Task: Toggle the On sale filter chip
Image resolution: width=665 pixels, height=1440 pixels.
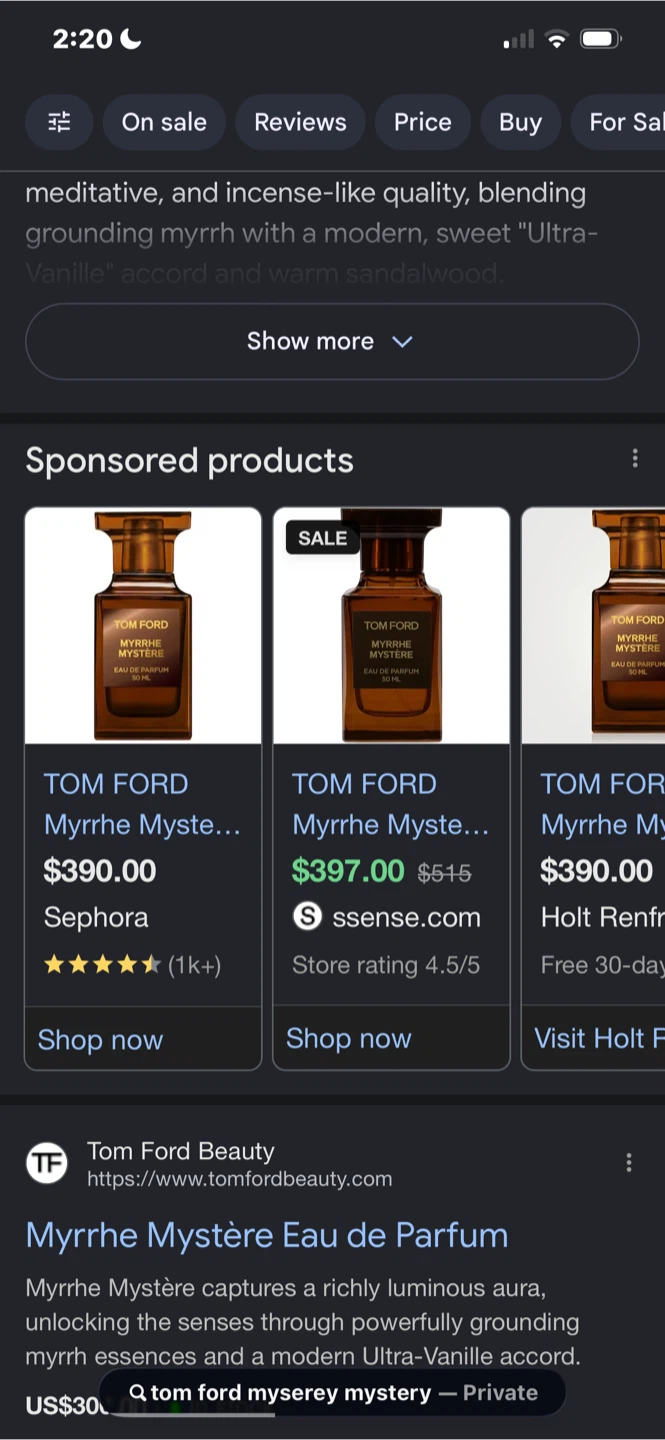Action: point(164,122)
